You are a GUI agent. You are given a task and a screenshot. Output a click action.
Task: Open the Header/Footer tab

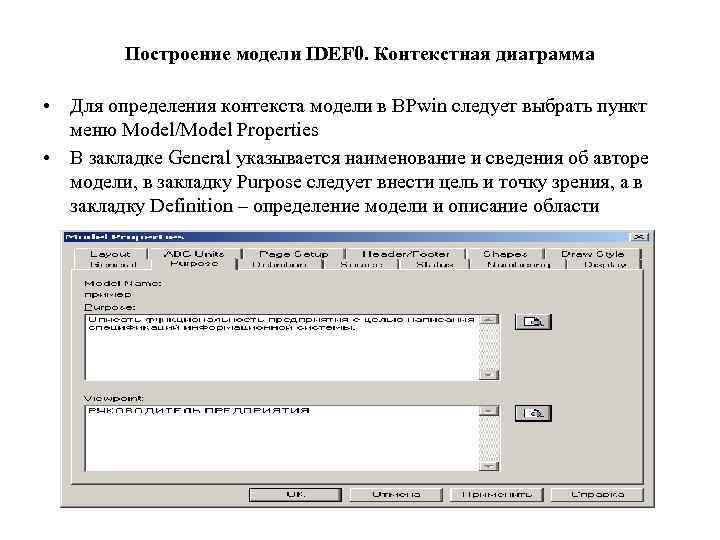point(405,254)
